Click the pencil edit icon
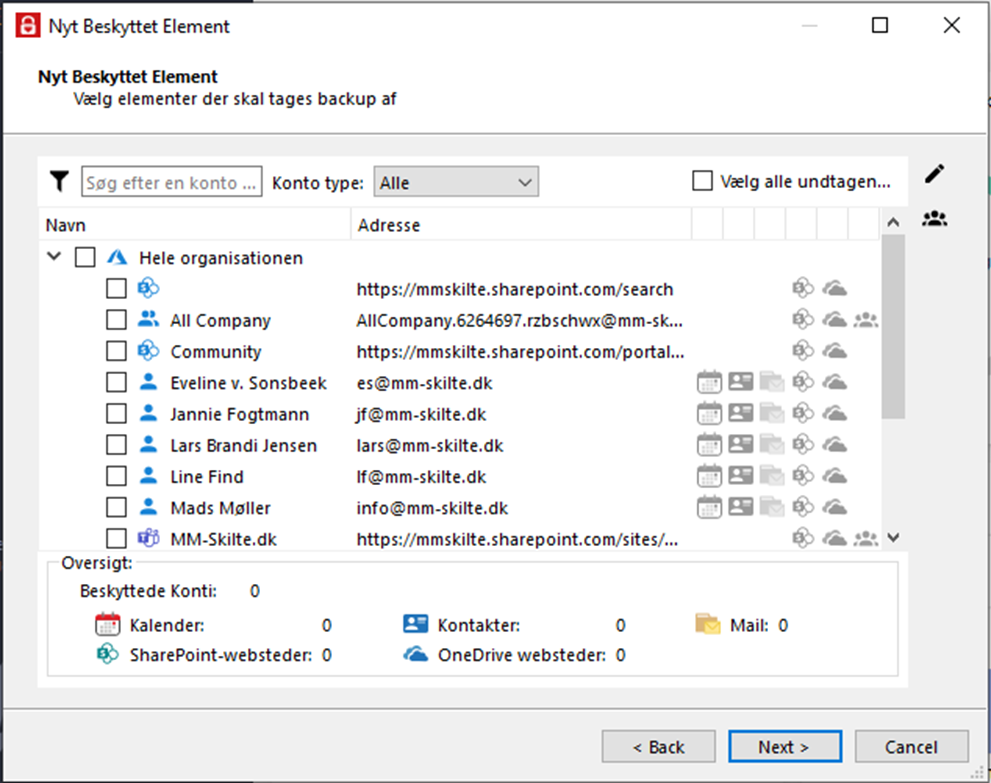Image resolution: width=991 pixels, height=783 pixels. click(935, 174)
